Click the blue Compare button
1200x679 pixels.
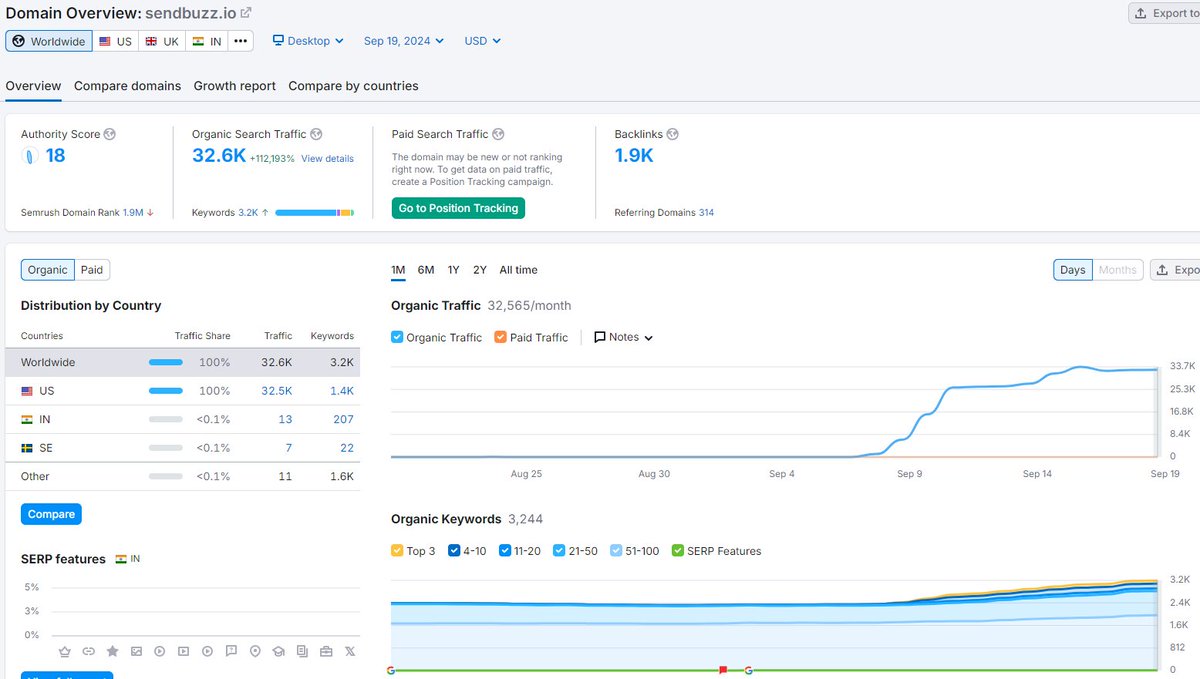click(x=51, y=514)
